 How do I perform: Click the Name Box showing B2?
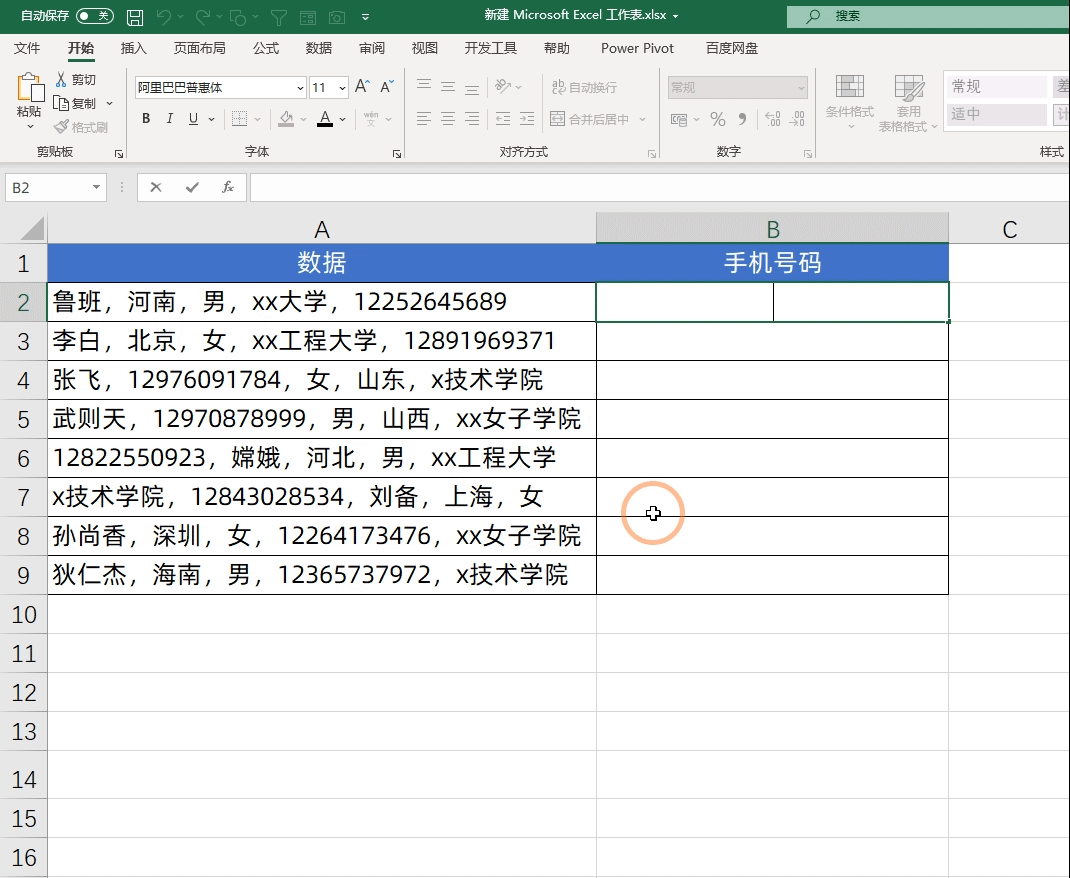(56, 188)
